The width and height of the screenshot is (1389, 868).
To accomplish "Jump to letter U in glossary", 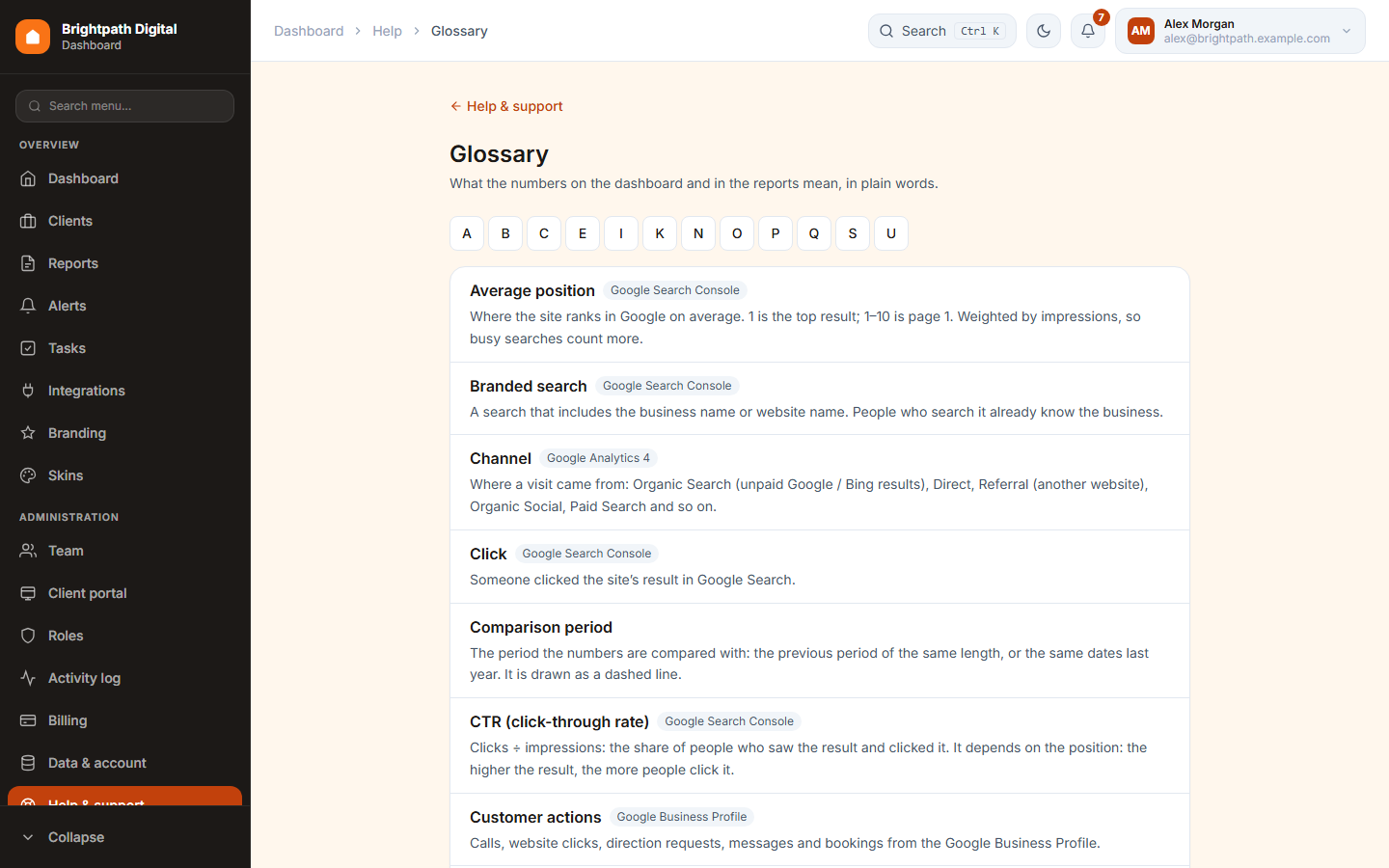I will pos(891,233).
